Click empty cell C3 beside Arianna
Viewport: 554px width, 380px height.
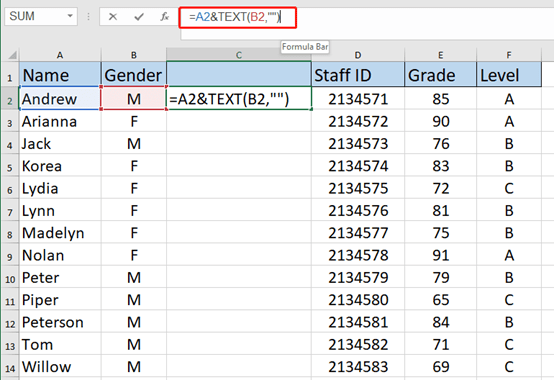[239, 121]
